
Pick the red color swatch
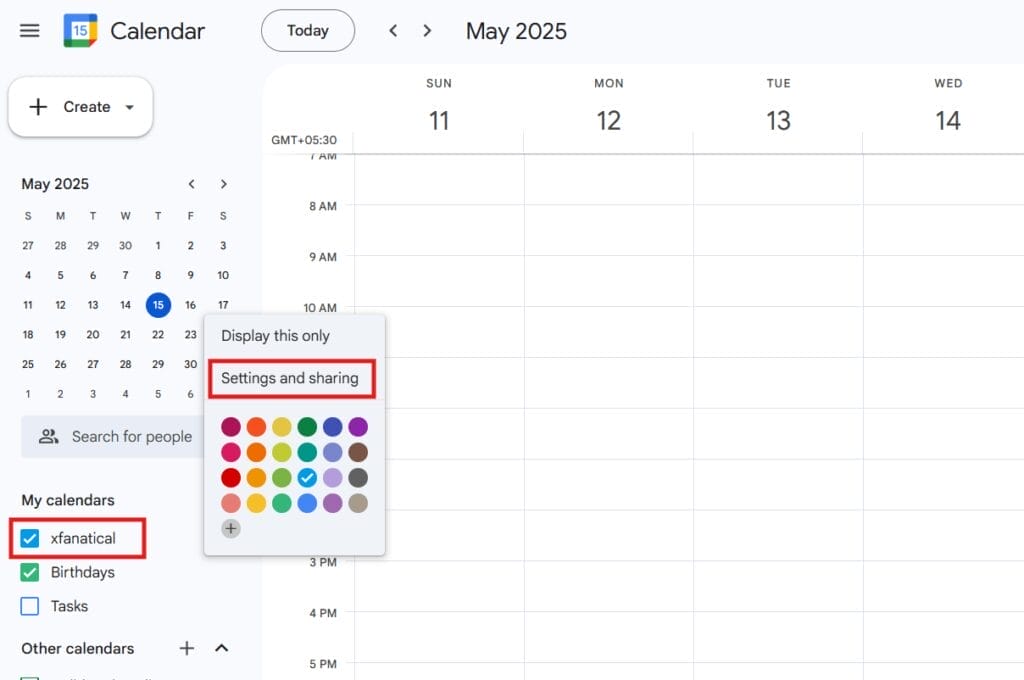click(x=231, y=478)
